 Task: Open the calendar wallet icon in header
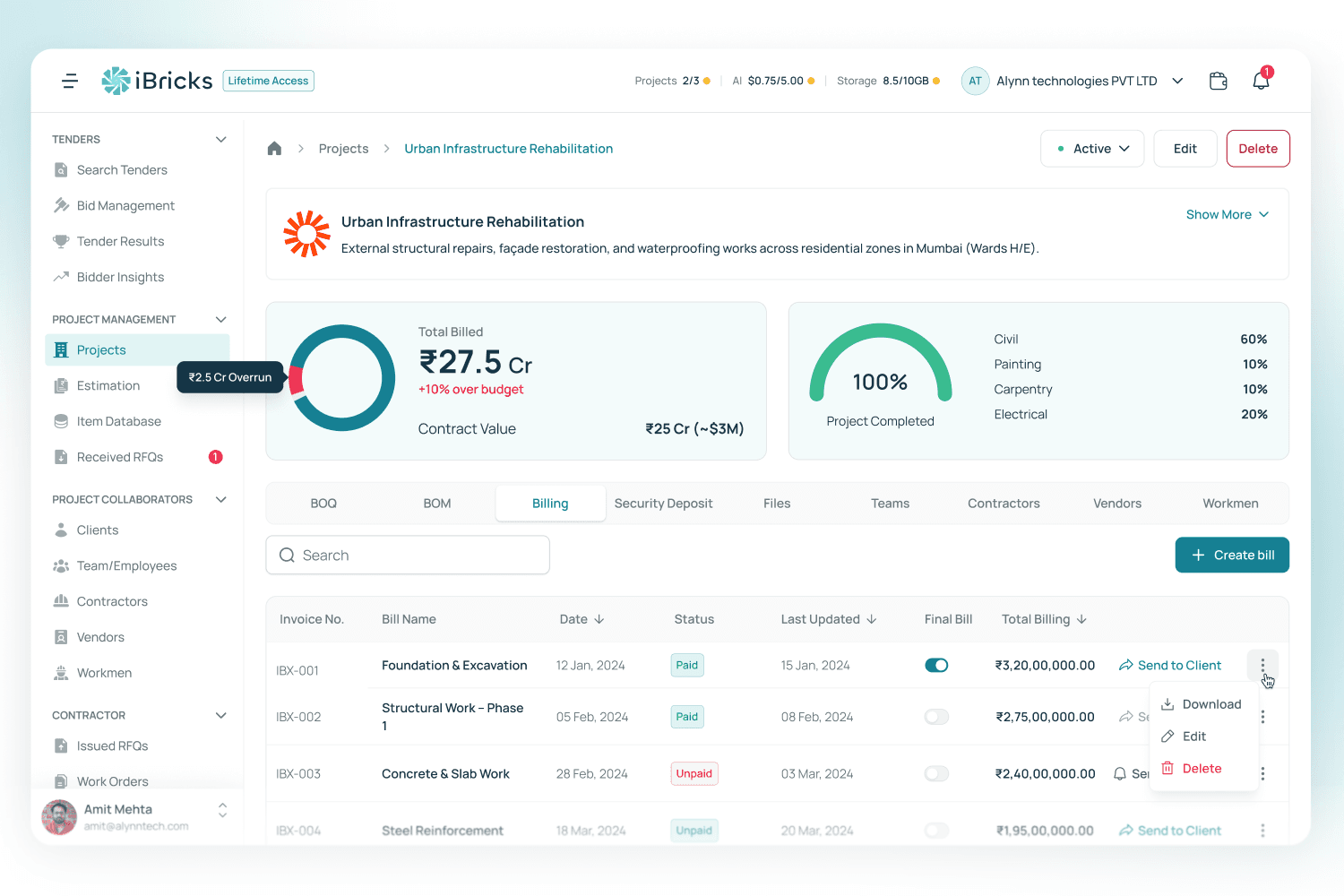1218,81
